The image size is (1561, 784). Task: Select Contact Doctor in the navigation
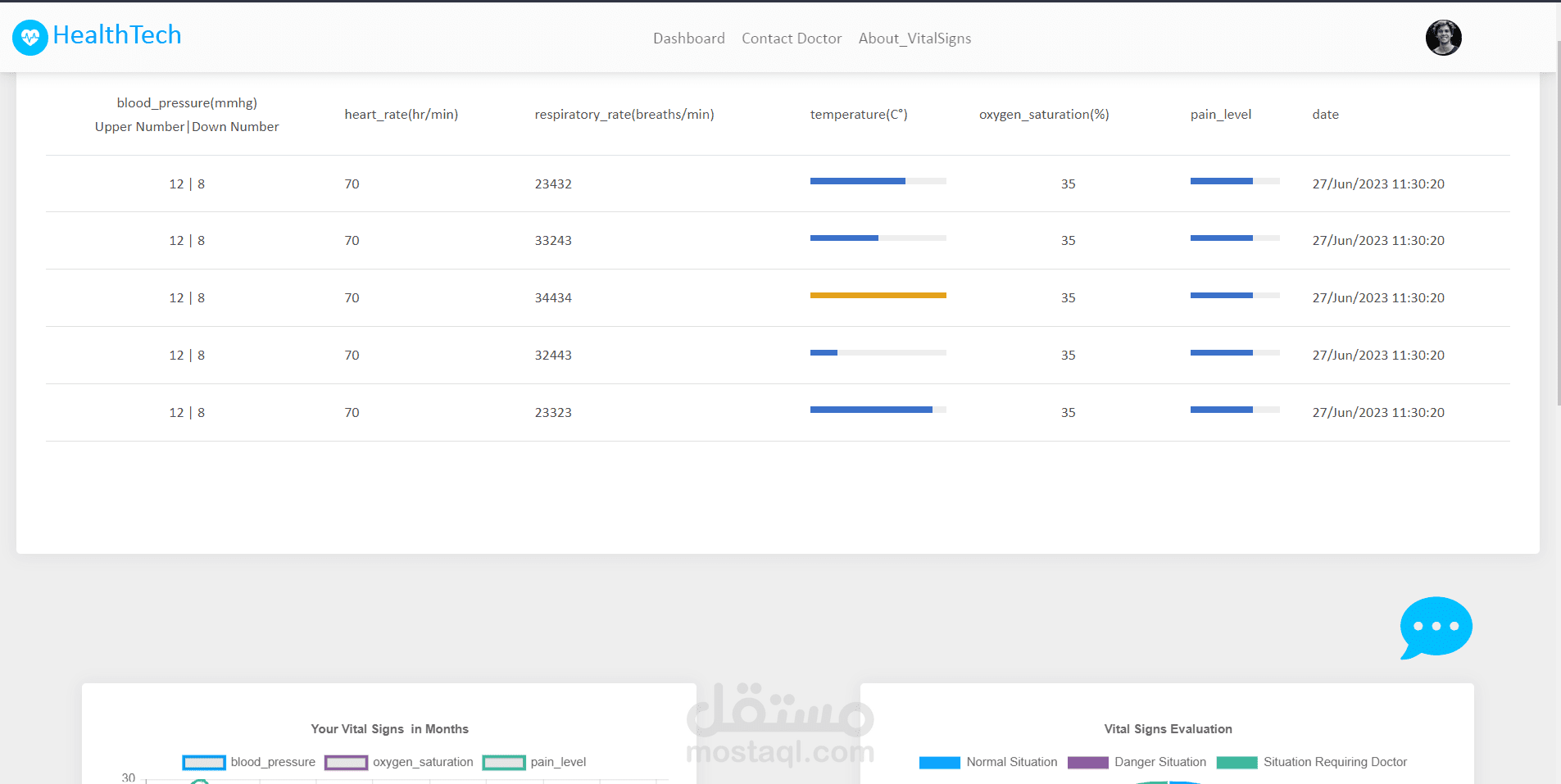click(791, 38)
